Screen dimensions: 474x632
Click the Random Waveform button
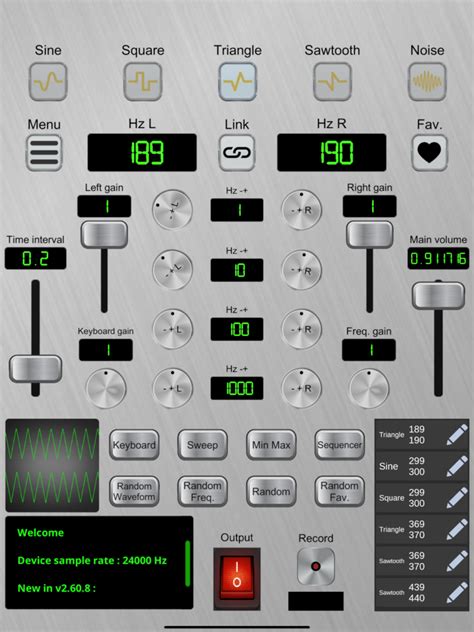tap(134, 491)
